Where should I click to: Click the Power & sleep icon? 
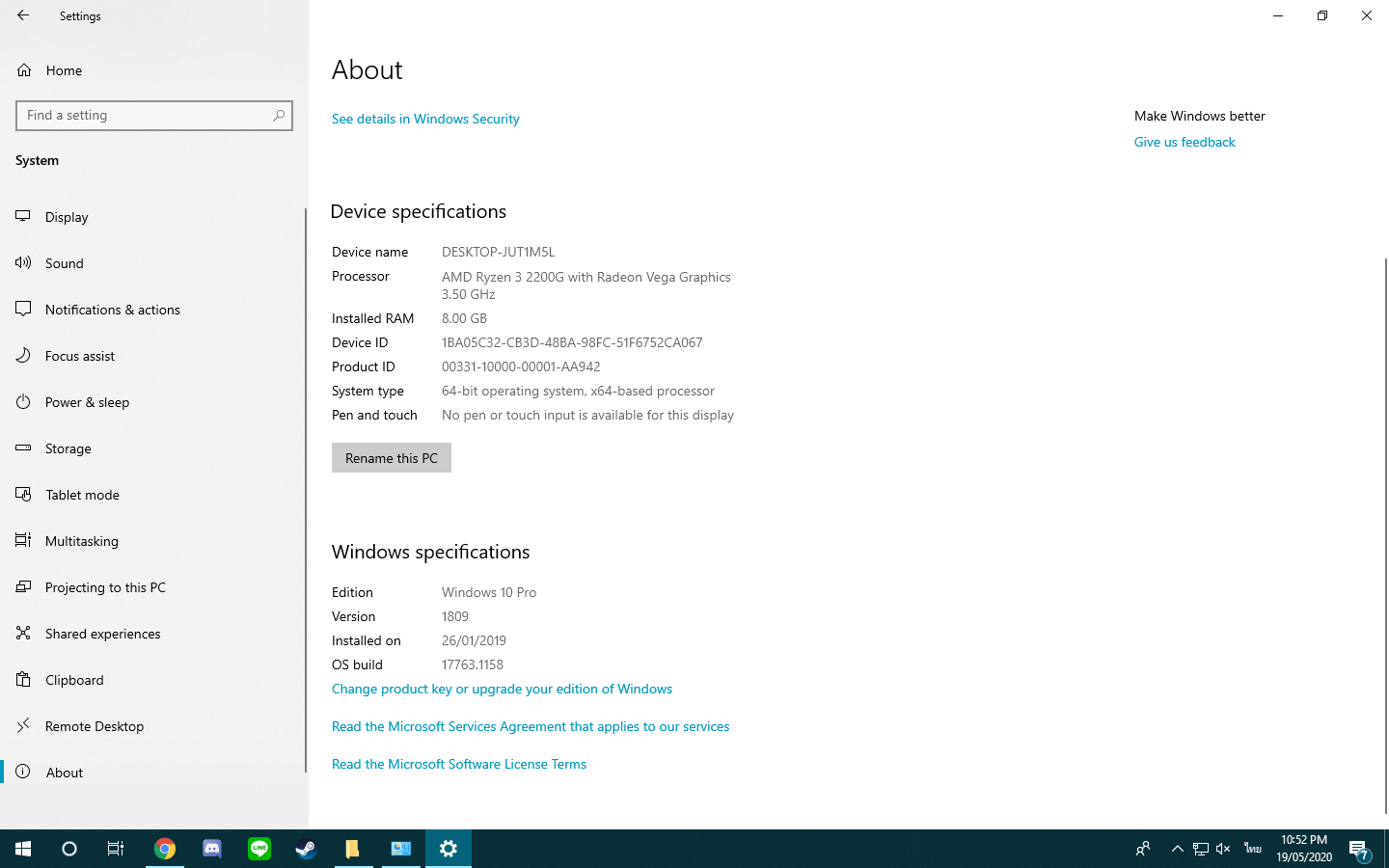point(23,402)
